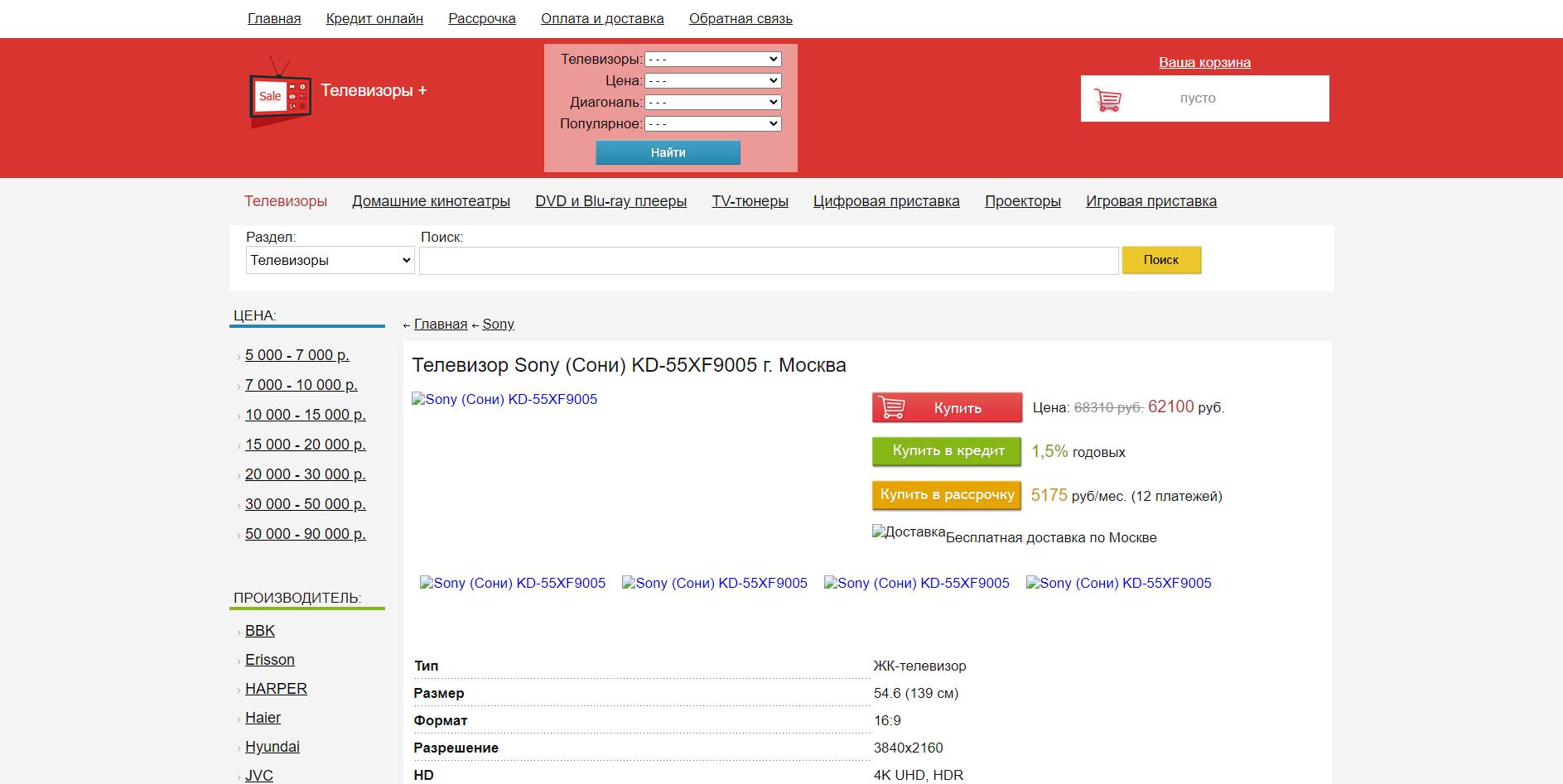The image size is (1563, 784).
Task: Click the orange Купить в рассрочку button
Action: (948, 495)
